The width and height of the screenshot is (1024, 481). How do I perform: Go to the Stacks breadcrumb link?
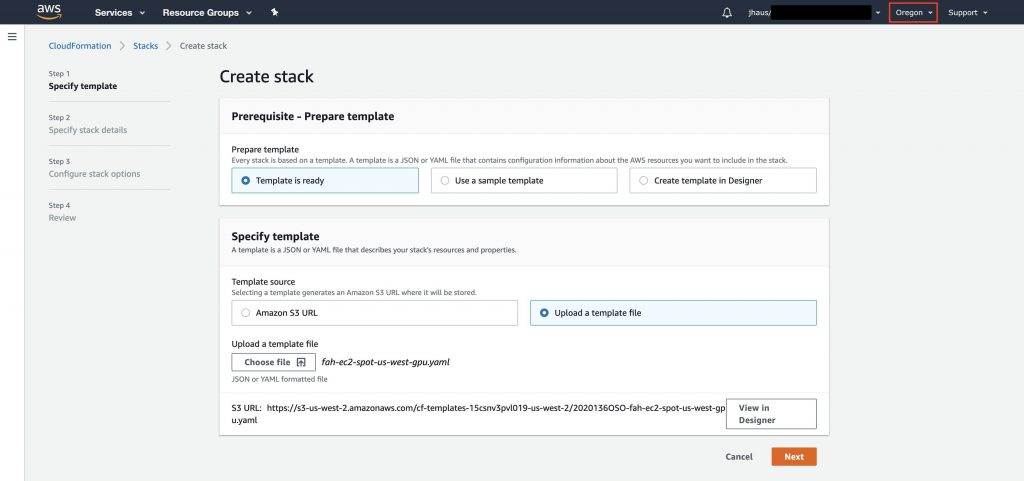[146, 46]
